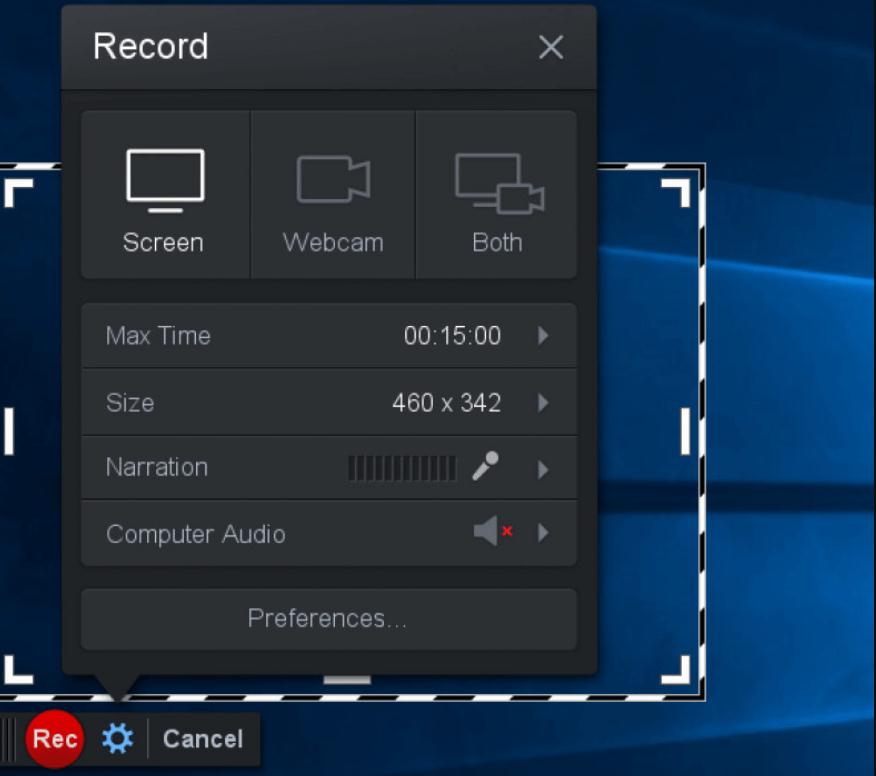Expand the Size options arrow
This screenshot has width=876, height=776.
click(542, 403)
